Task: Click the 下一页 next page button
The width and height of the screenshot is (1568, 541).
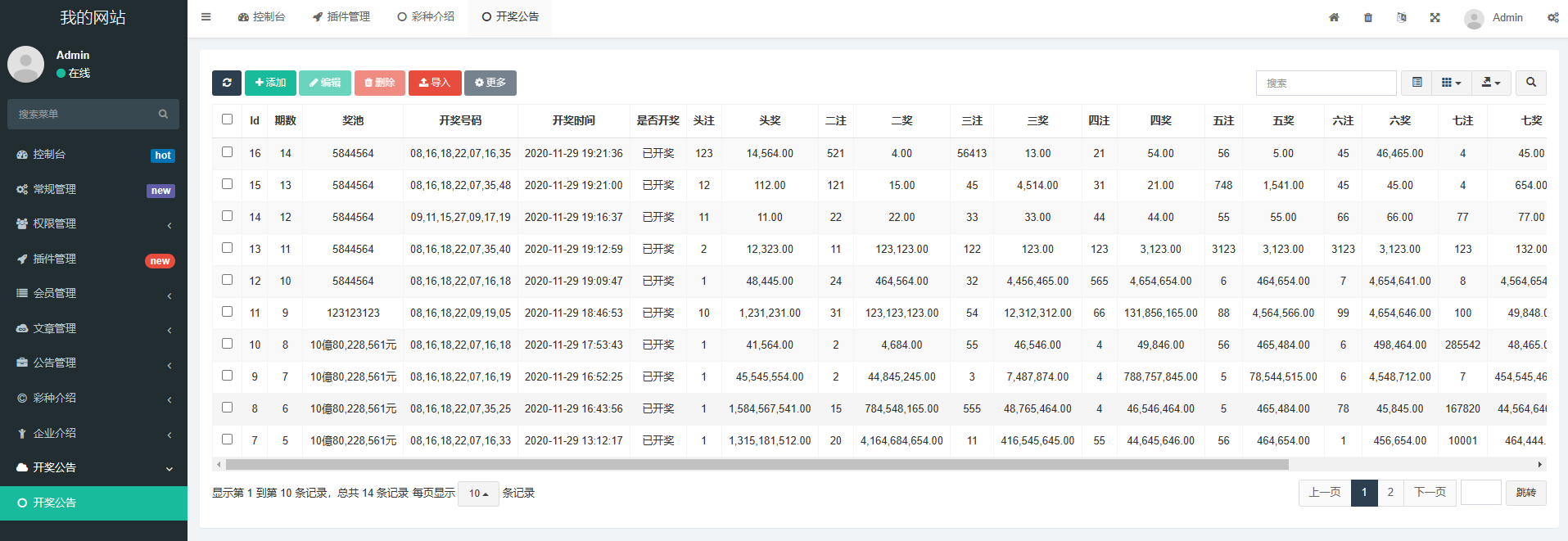Action: click(x=1430, y=493)
